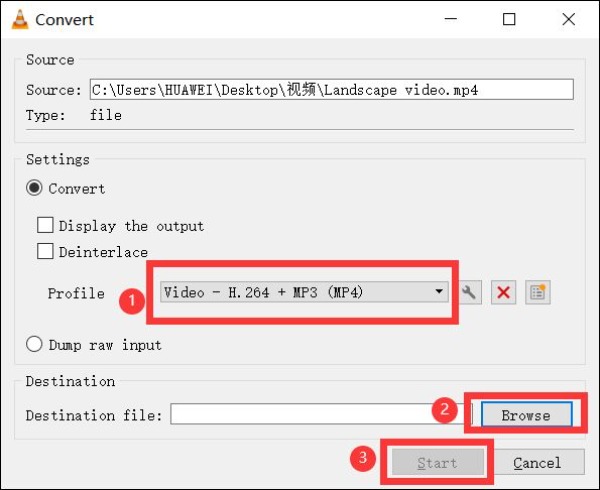Click the 'file' type value
The width and height of the screenshot is (600, 490).
pos(106,115)
